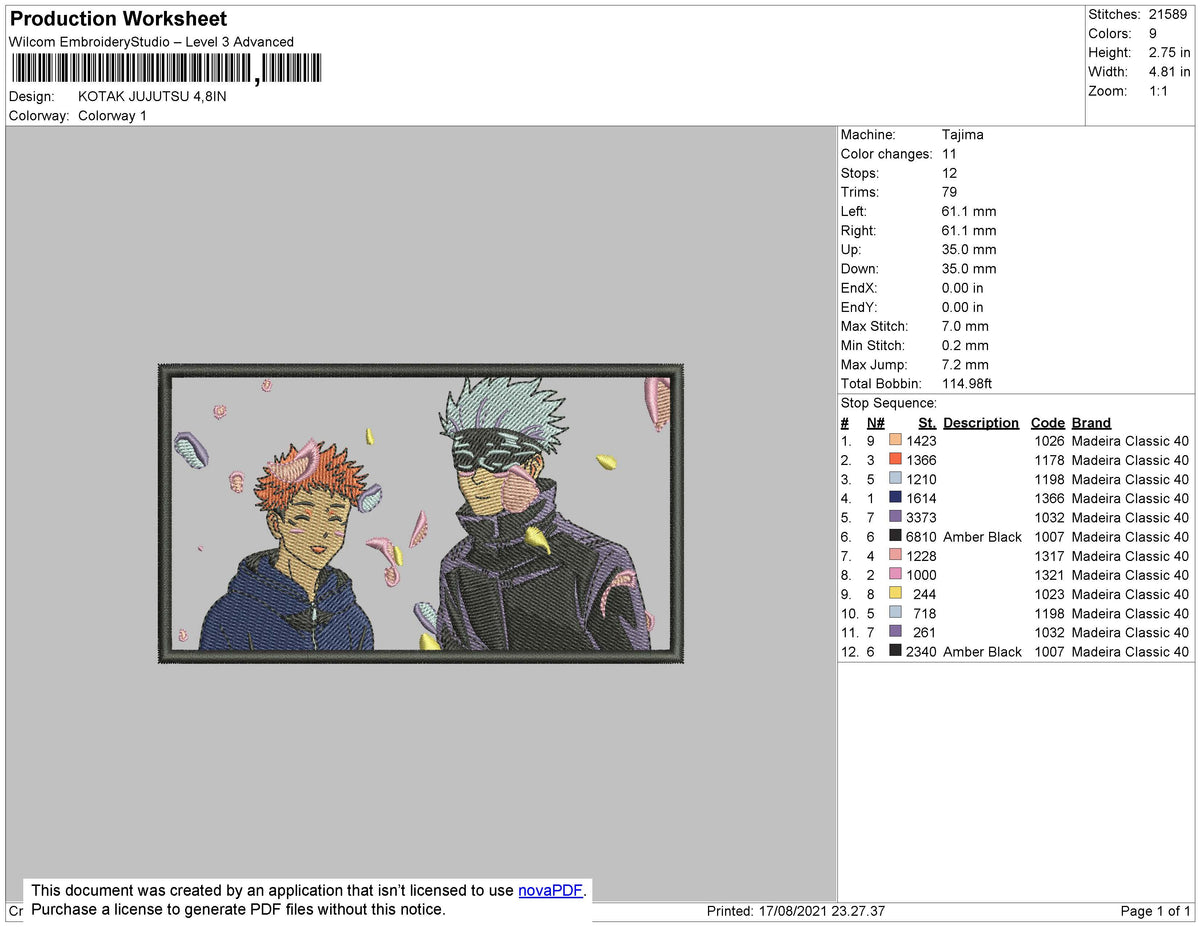
Task: Select the yellow thread swatch on stop 9
Action: tap(894, 594)
